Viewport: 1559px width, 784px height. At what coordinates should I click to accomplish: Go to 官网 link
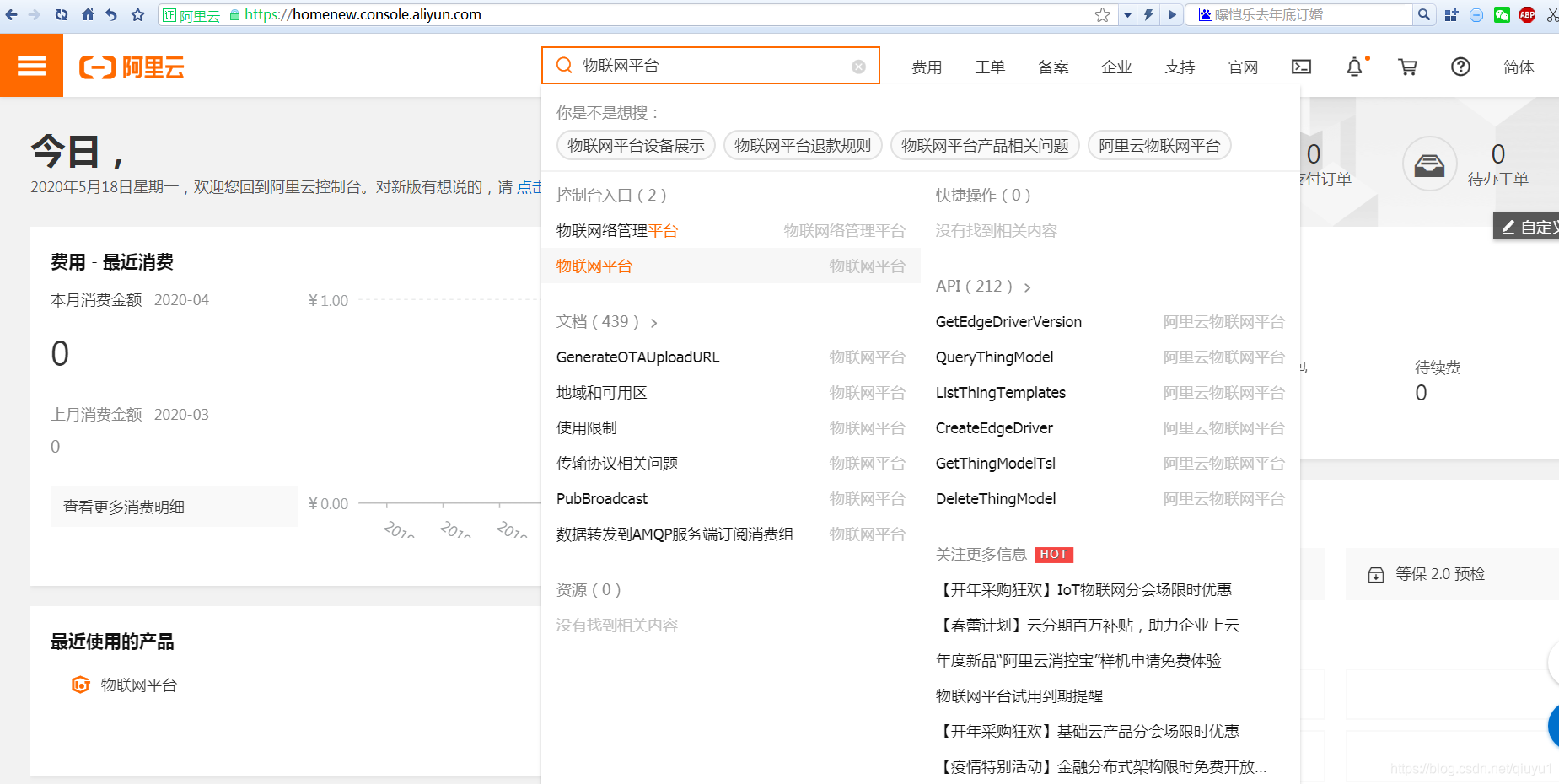coord(1243,67)
